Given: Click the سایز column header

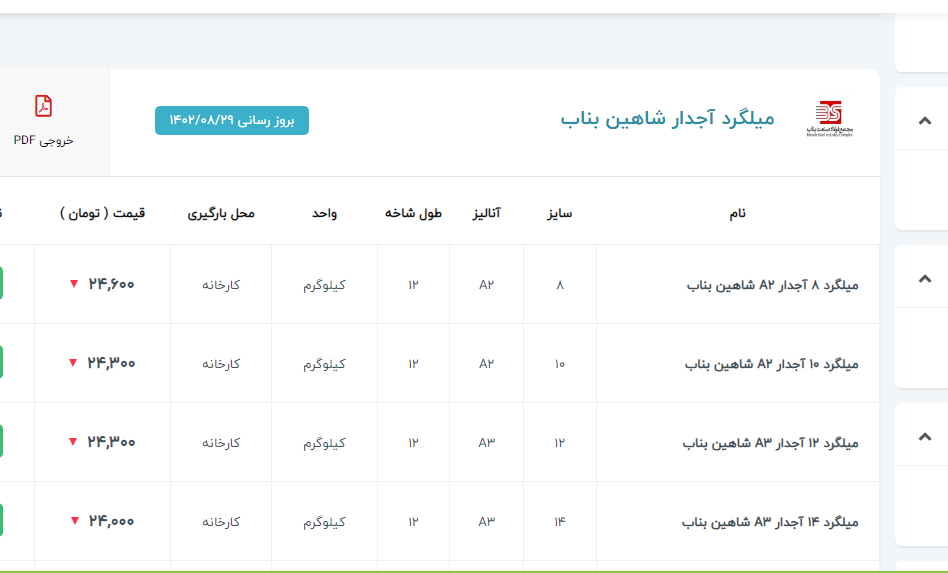Looking at the screenshot, I should 559,213.
